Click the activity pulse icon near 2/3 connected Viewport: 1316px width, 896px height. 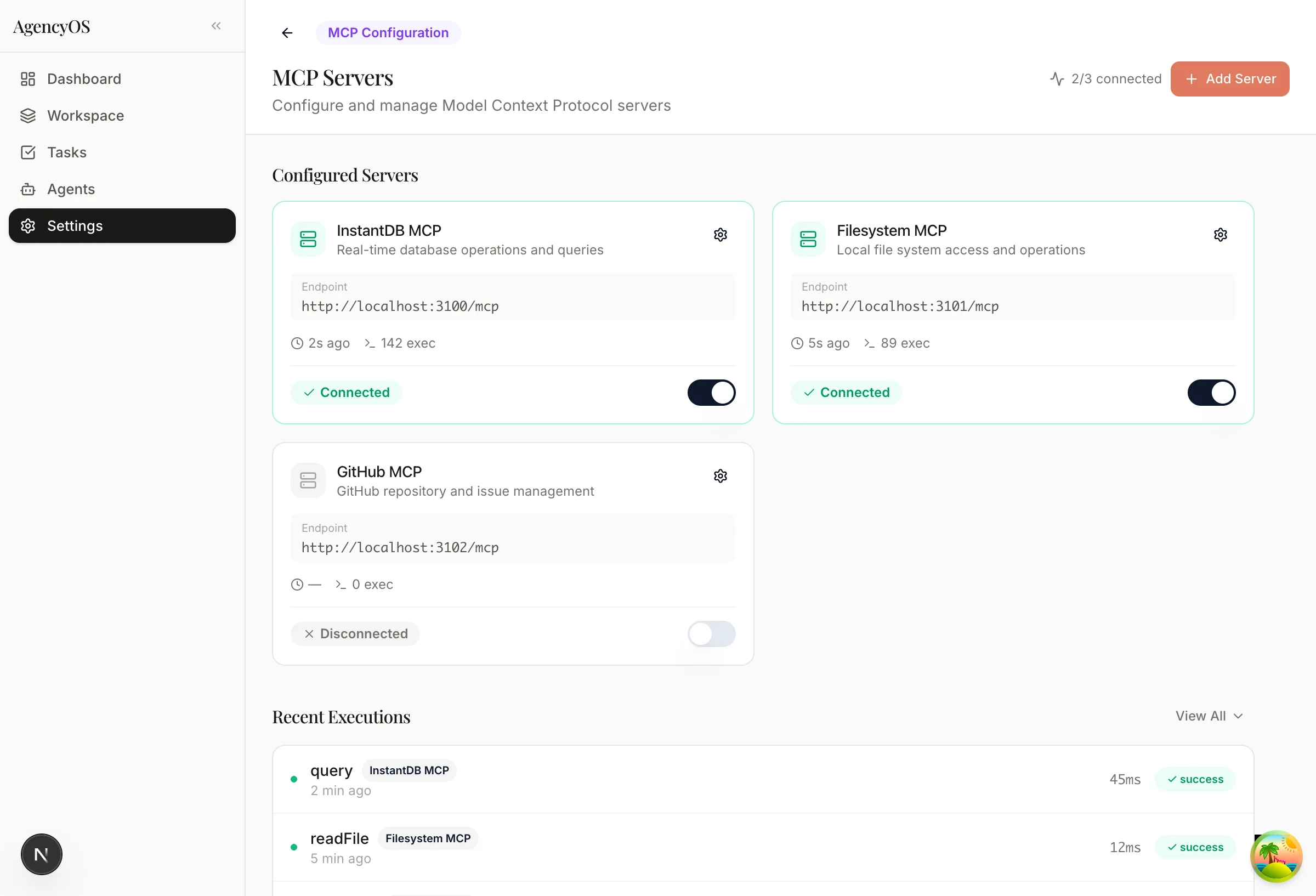click(x=1057, y=79)
